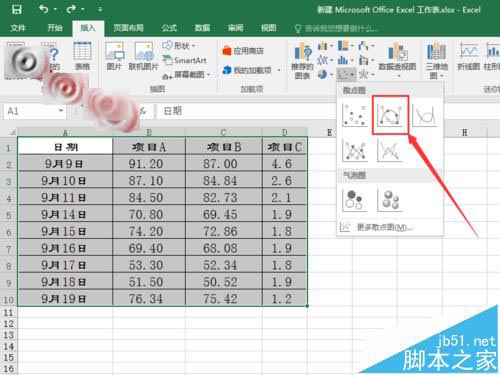Switch to the 公式 tab
500x375 pixels.
click(169, 28)
